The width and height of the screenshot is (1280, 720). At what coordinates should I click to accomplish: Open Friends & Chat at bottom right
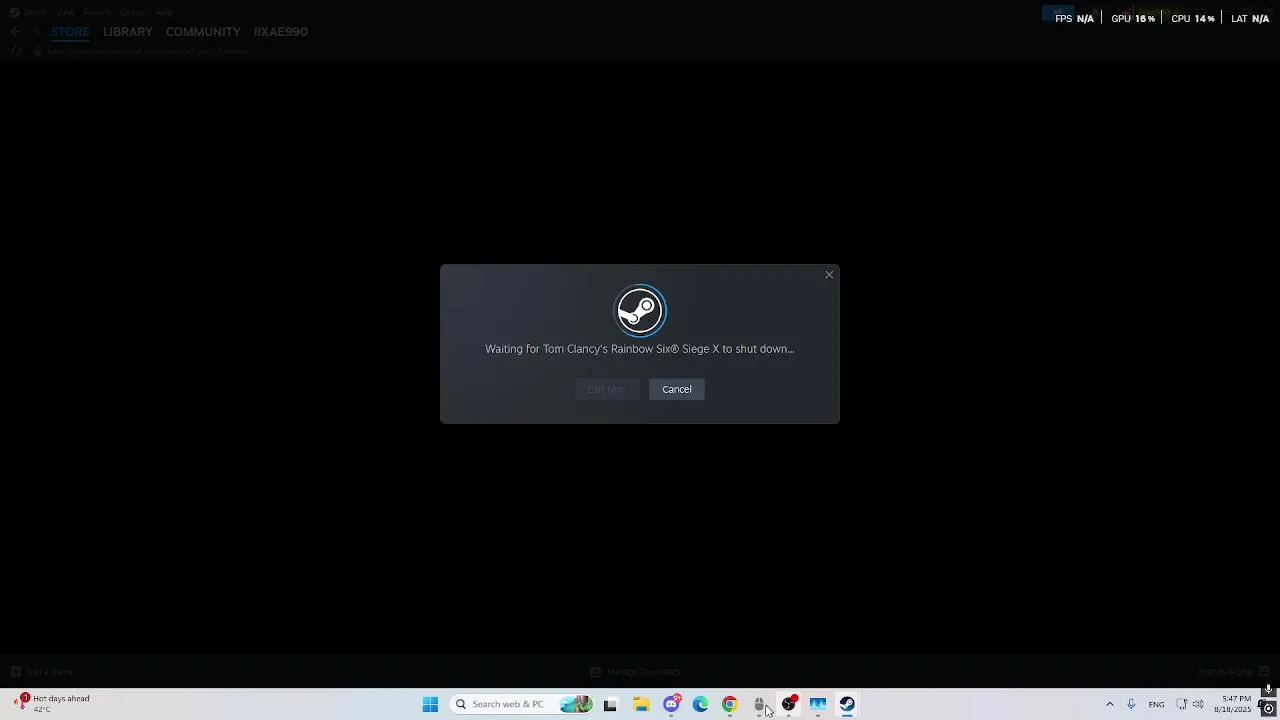(x=1232, y=672)
